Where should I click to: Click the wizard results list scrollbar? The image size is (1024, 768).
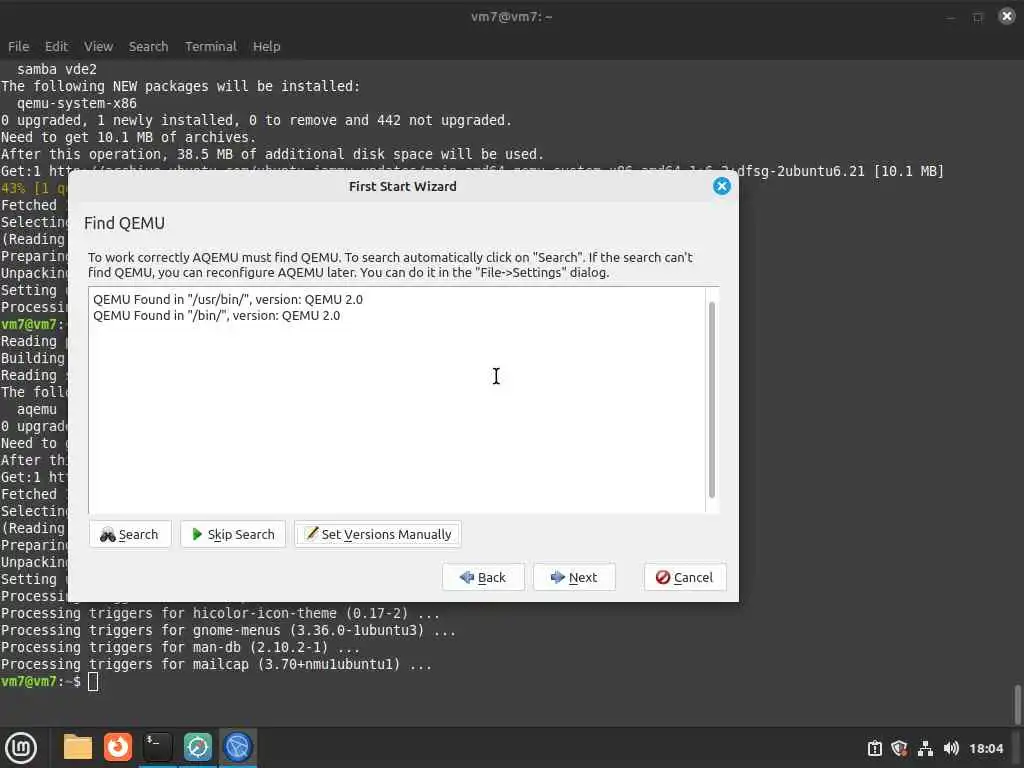tap(712, 400)
